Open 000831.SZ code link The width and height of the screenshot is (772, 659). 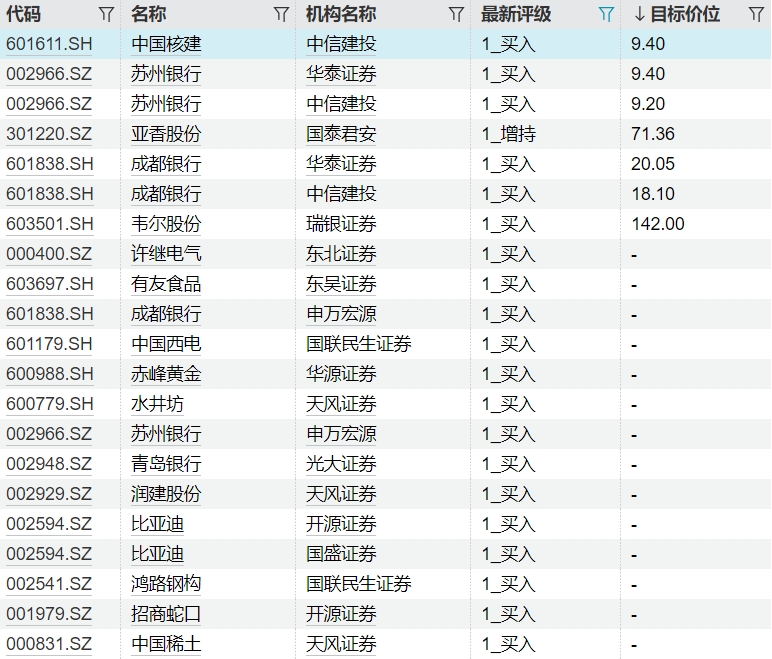(49, 645)
